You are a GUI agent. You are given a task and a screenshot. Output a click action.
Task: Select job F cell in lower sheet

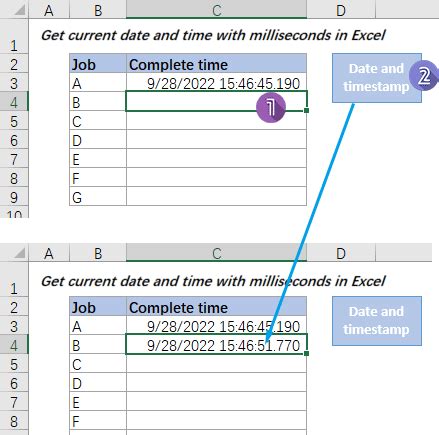point(98,420)
